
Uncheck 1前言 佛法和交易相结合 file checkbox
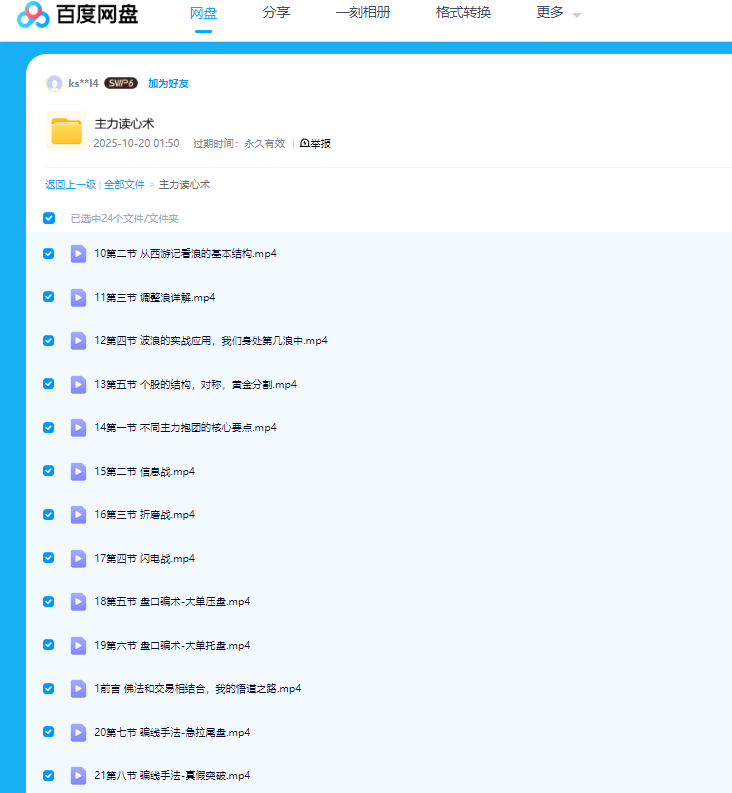49,688
